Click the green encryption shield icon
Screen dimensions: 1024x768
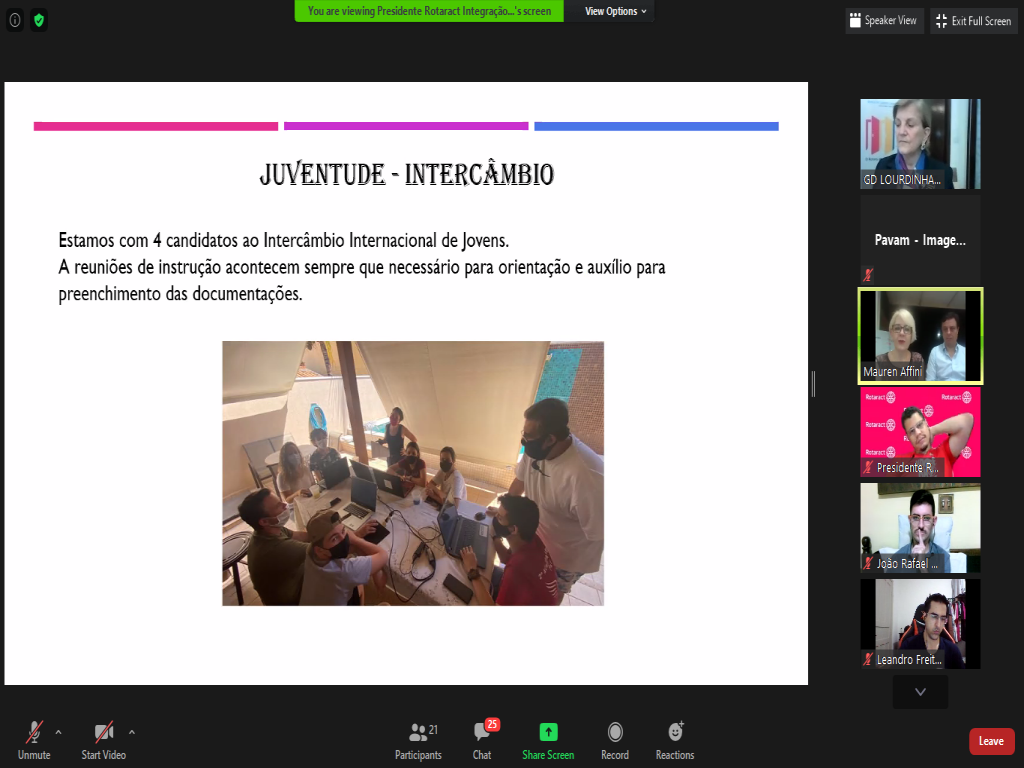[x=39, y=20]
